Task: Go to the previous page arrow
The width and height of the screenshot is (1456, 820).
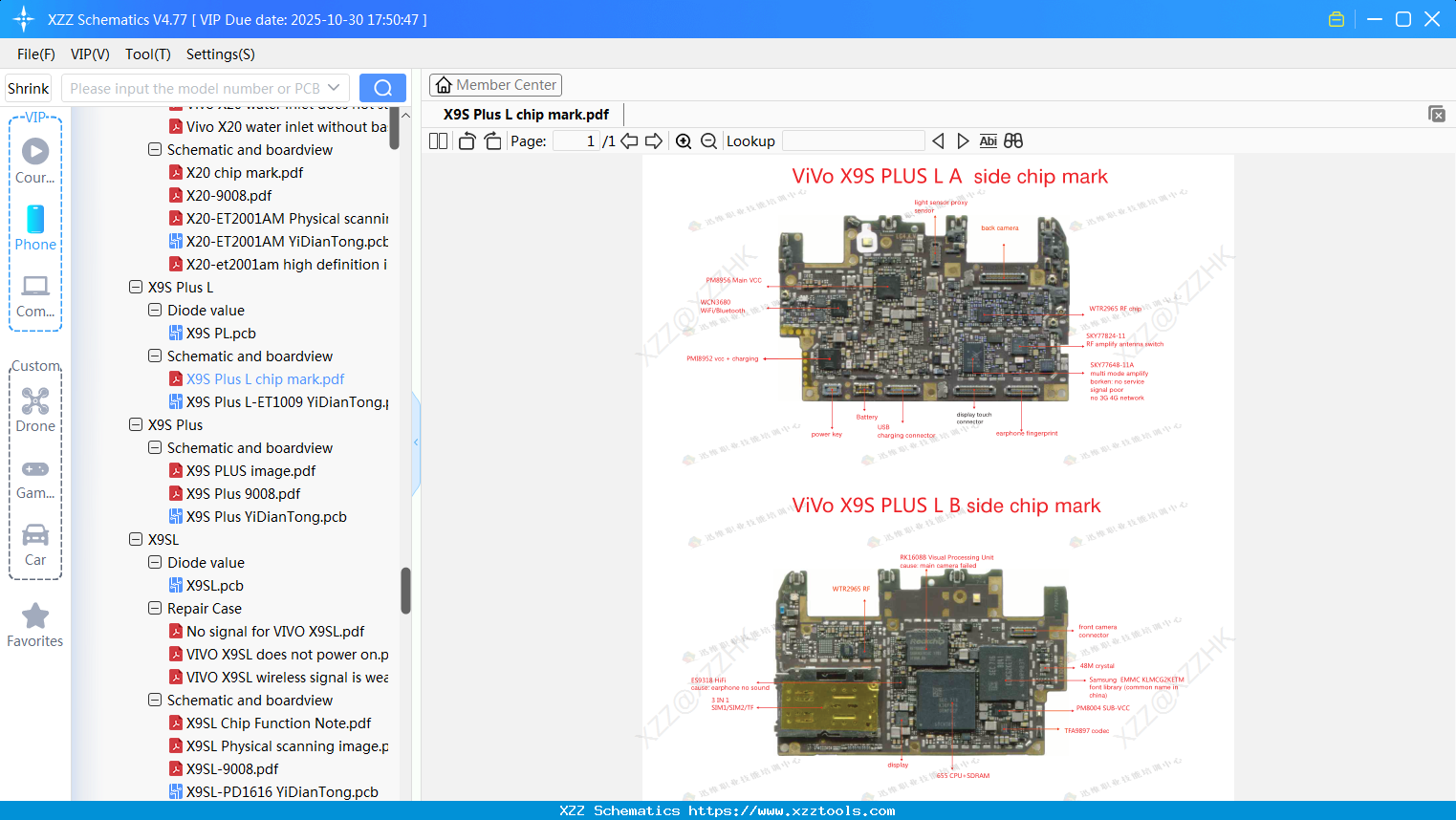Action: tap(629, 141)
